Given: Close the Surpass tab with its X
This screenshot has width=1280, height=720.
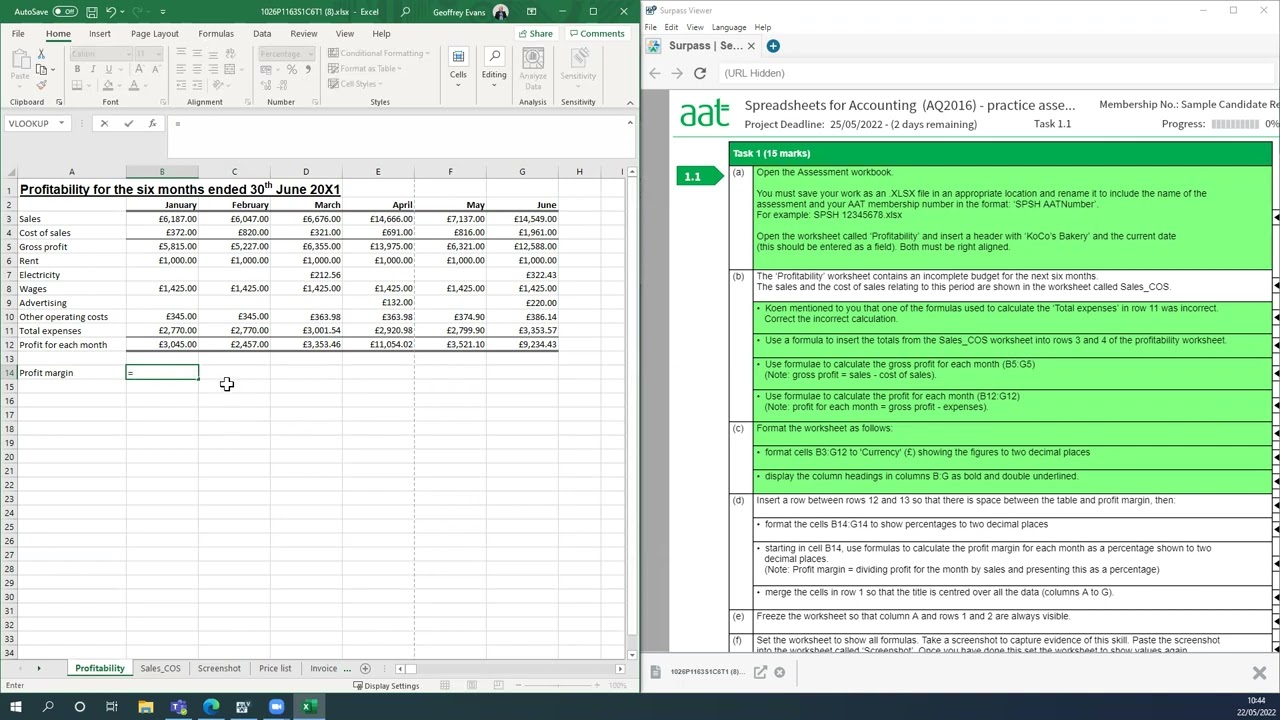Looking at the screenshot, I should 751,46.
